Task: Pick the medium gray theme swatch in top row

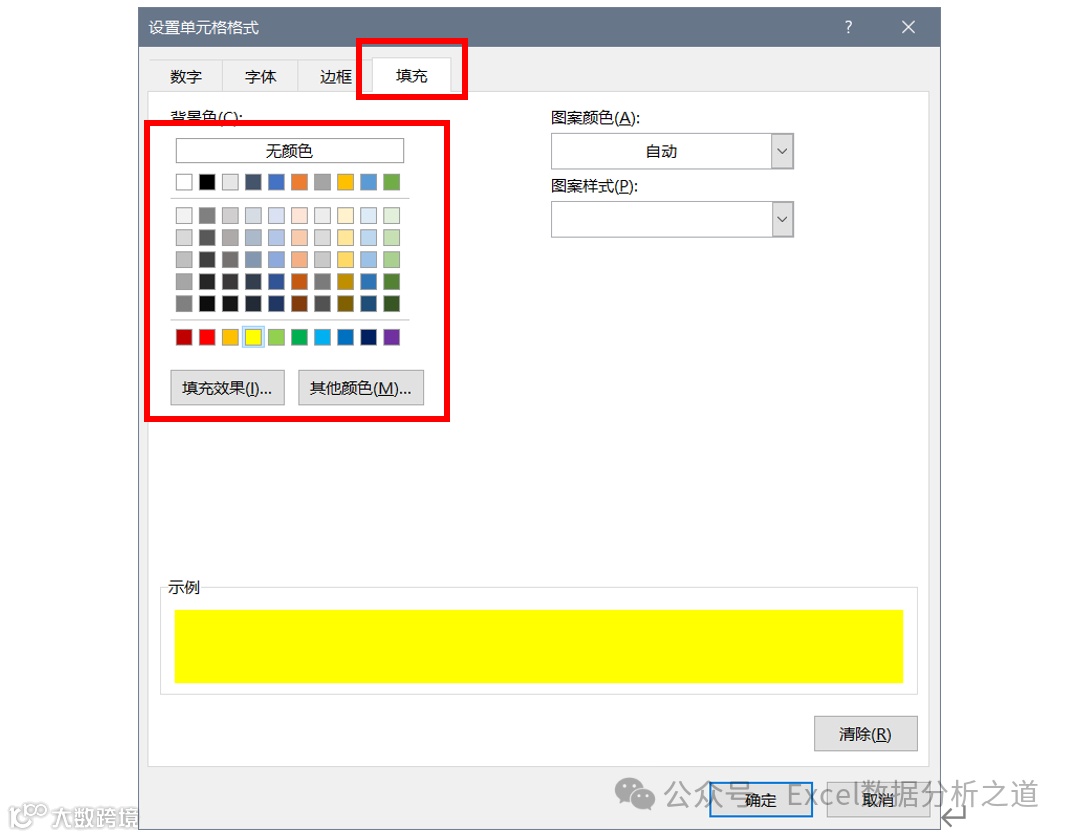Action: click(322, 182)
